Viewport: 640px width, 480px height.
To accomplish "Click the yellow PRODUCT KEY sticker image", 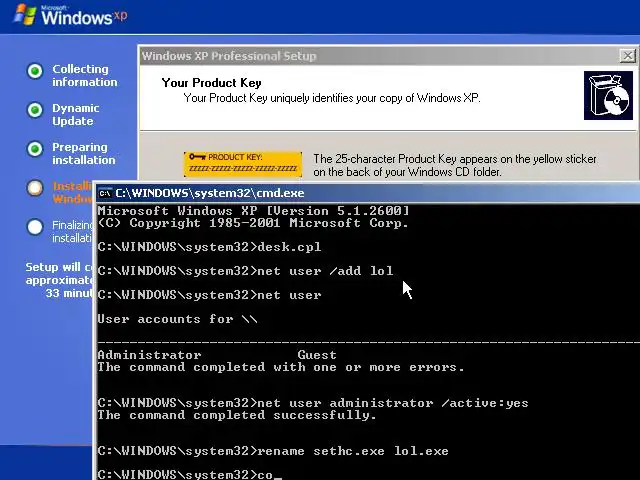I will [243, 164].
